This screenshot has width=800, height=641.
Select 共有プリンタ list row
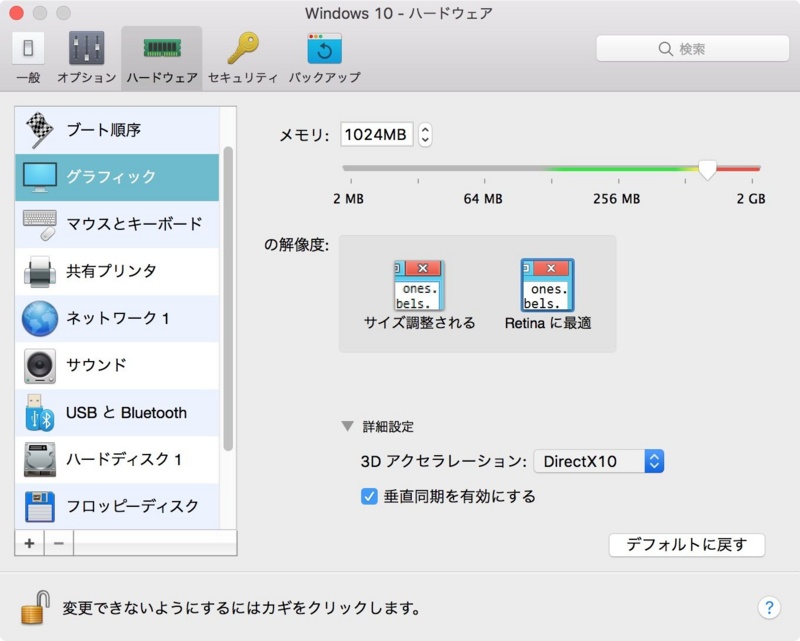tap(117, 272)
